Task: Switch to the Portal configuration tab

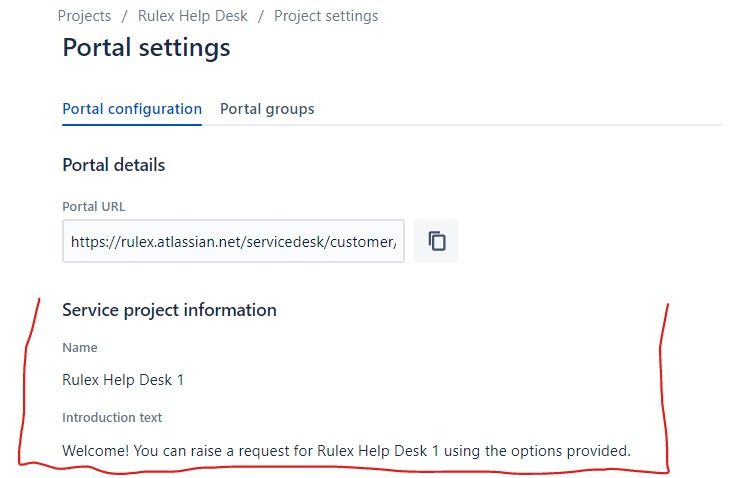Action: 132,109
